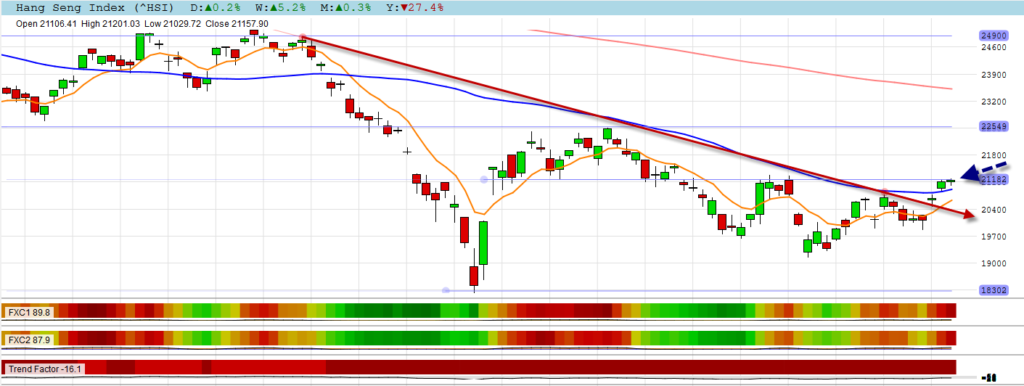The height and width of the screenshot is (386, 1024).
Task: Click the Close 21157.90 value
Action: click(238, 24)
